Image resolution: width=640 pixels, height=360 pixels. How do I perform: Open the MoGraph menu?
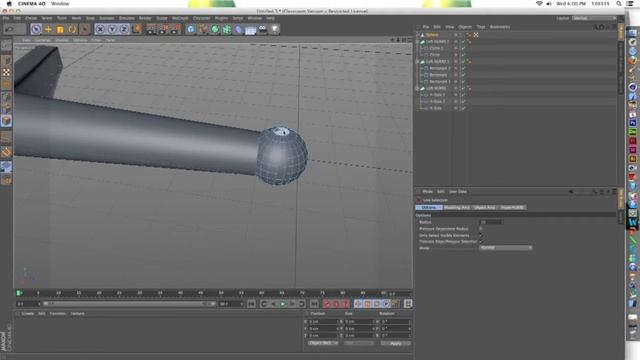[180, 18]
